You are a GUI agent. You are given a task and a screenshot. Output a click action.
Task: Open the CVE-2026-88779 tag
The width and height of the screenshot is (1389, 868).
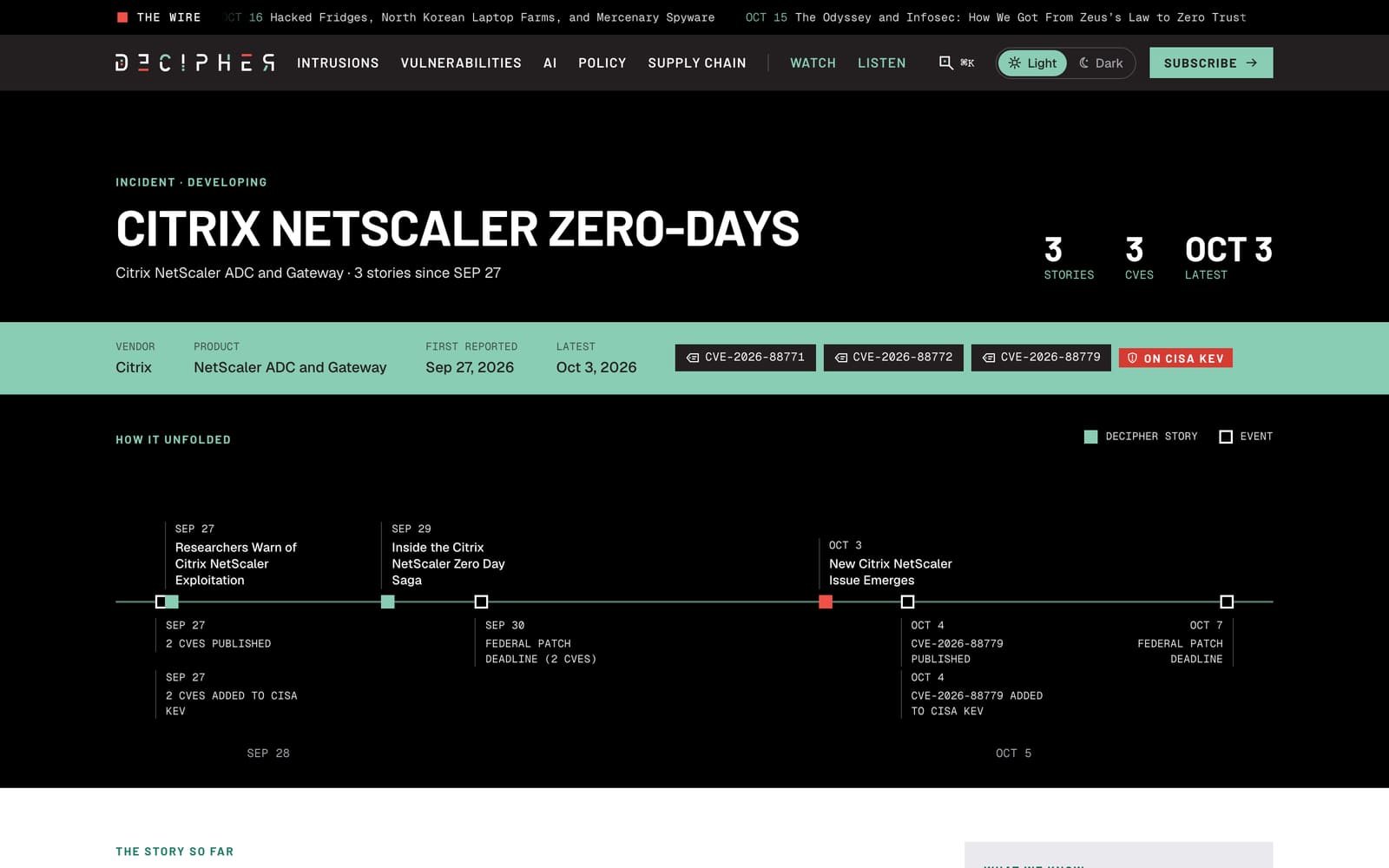tap(1041, 358)
